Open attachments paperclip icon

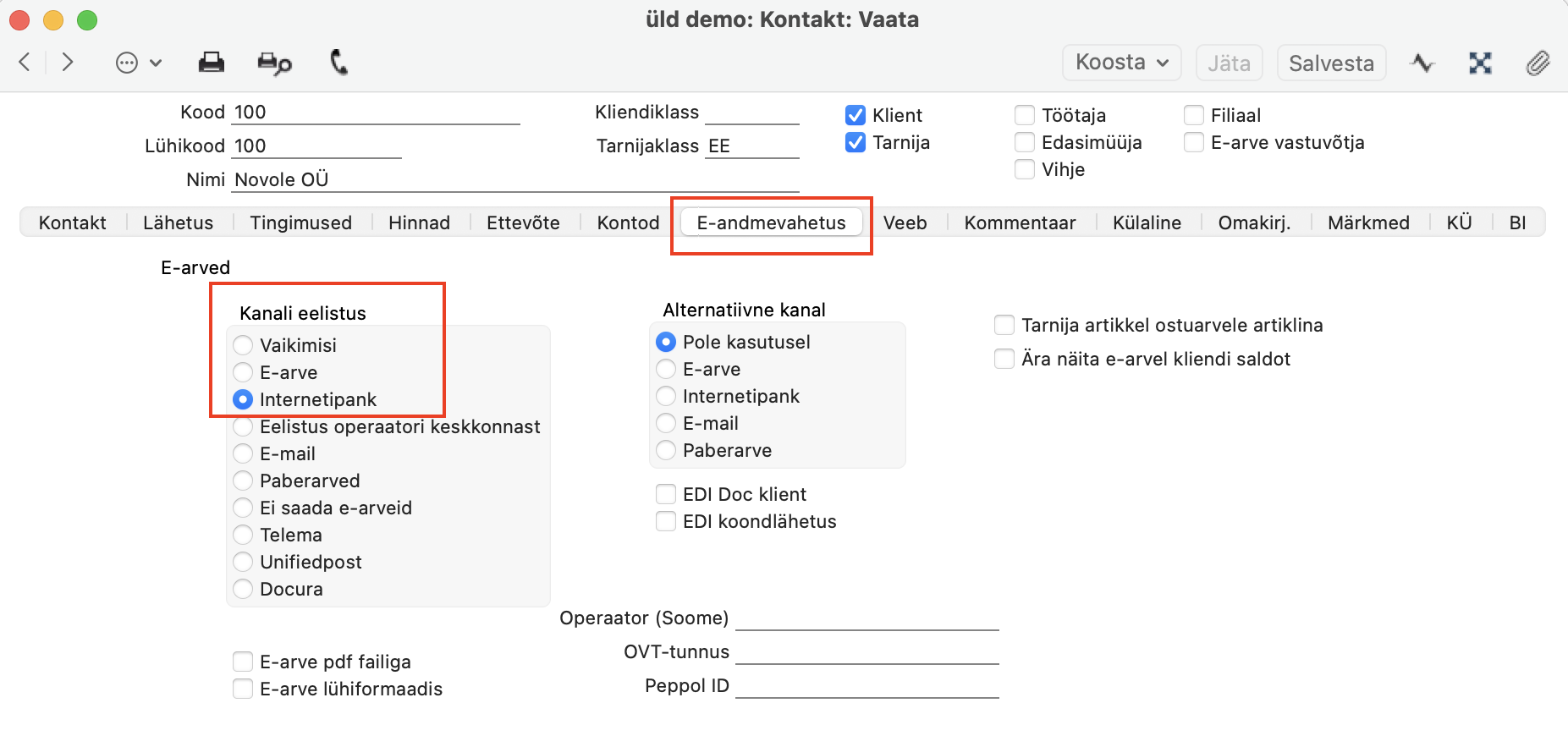tap(1538, 63)
